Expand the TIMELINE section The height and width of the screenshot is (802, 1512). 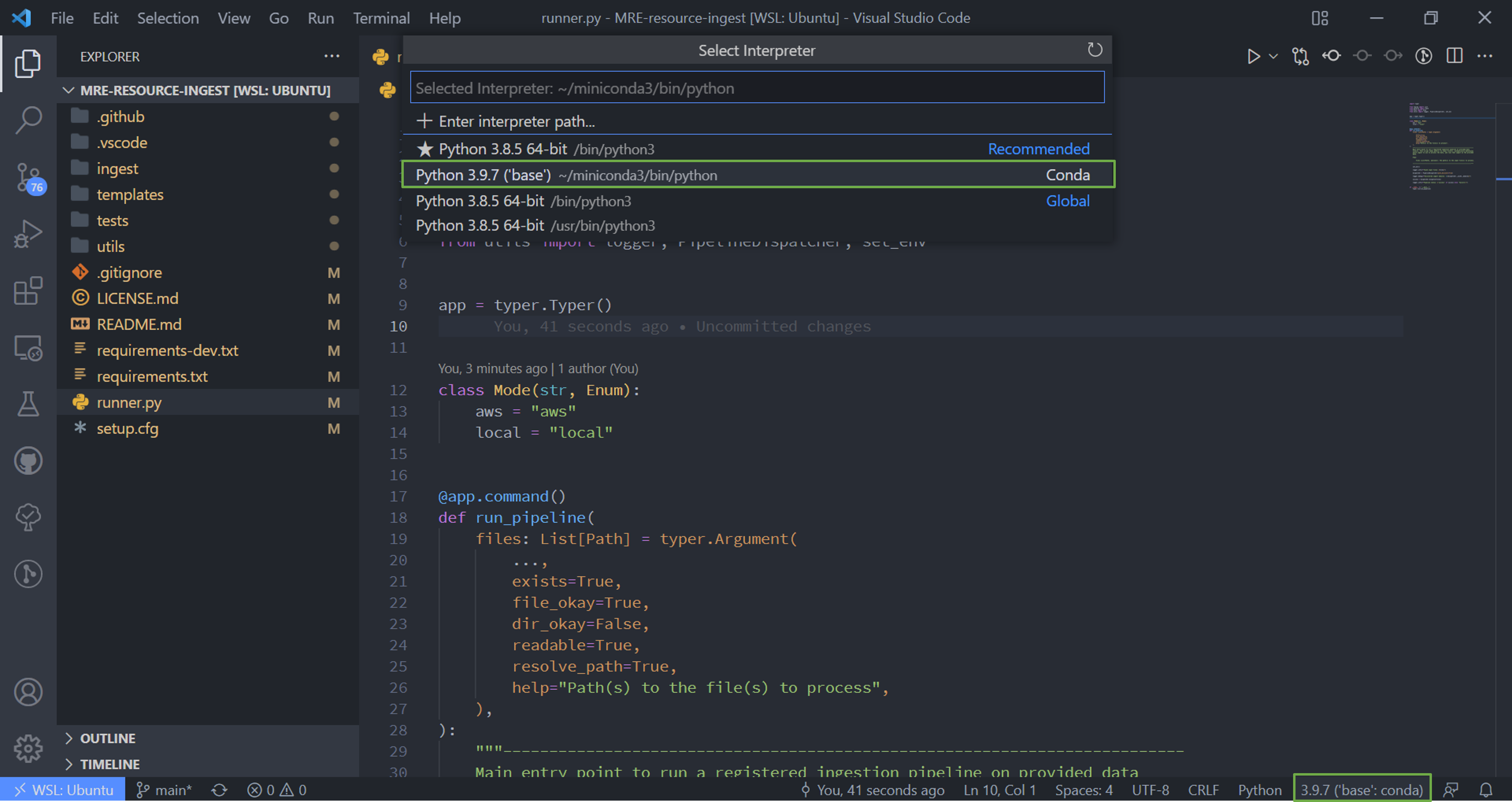(208, 765)
